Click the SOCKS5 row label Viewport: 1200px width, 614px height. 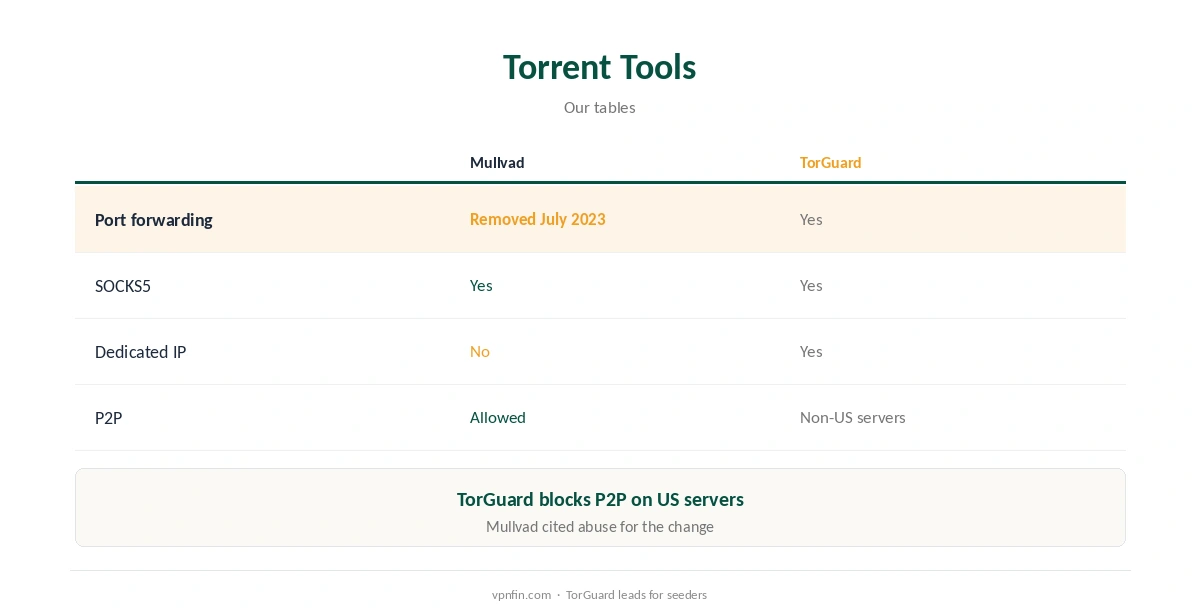click(x=123, y=285)
